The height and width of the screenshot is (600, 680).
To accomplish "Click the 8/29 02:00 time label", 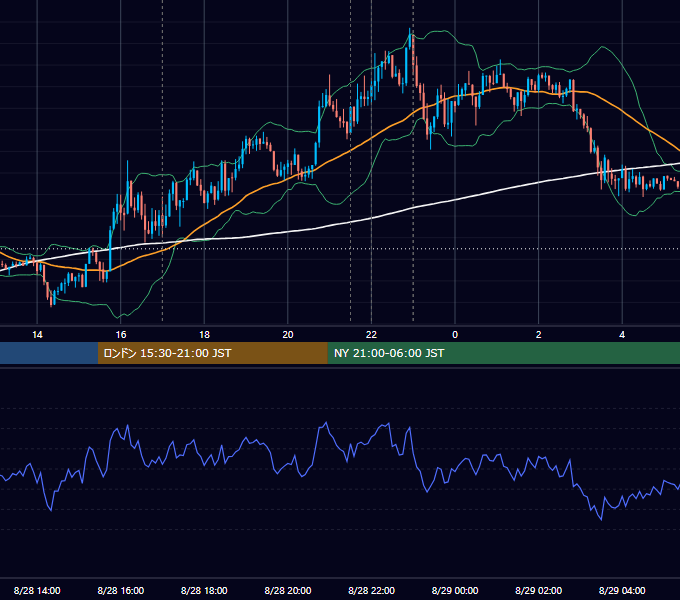I will [538, 590].
